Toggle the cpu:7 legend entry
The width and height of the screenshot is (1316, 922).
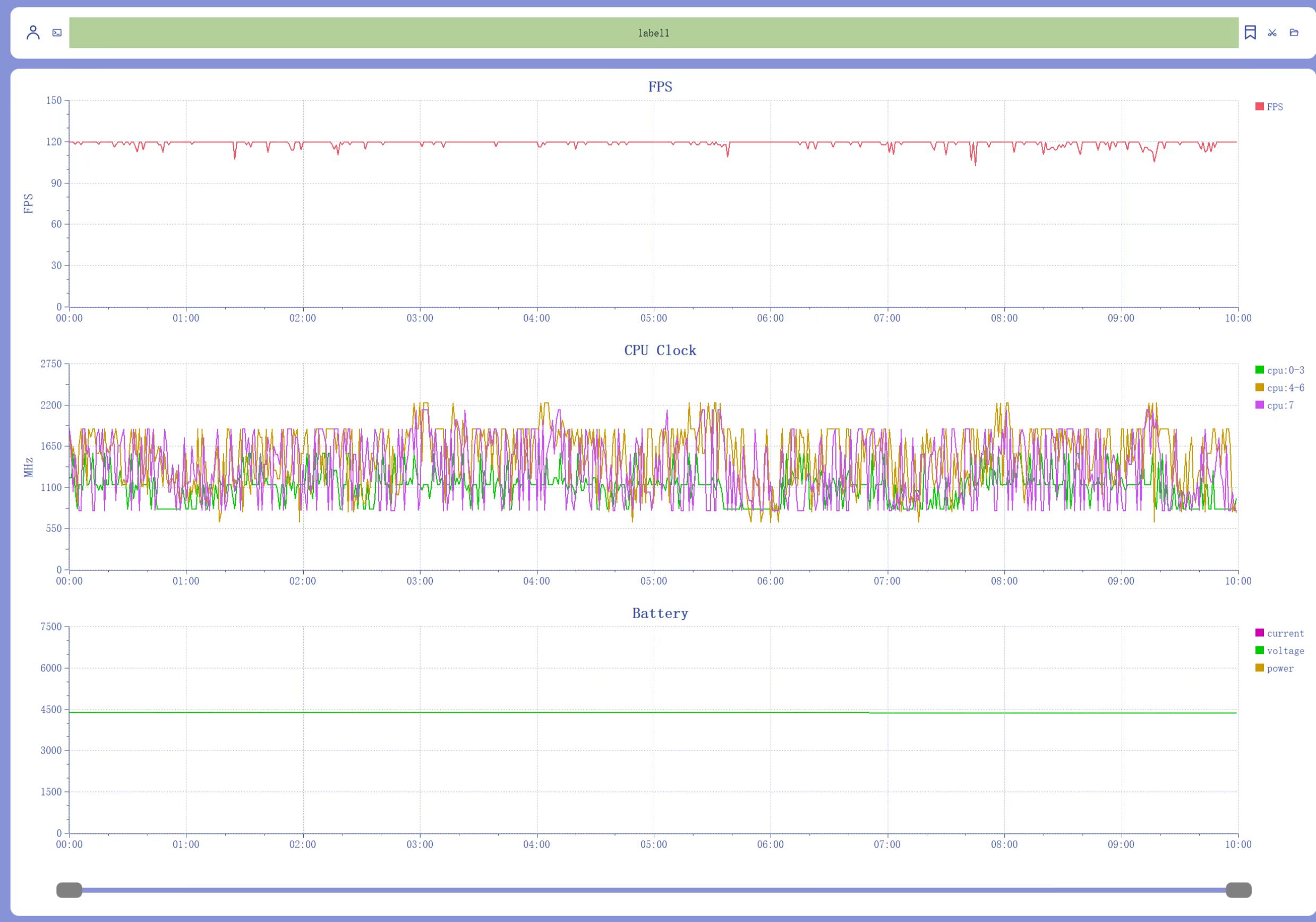[x=1274, y=405]
